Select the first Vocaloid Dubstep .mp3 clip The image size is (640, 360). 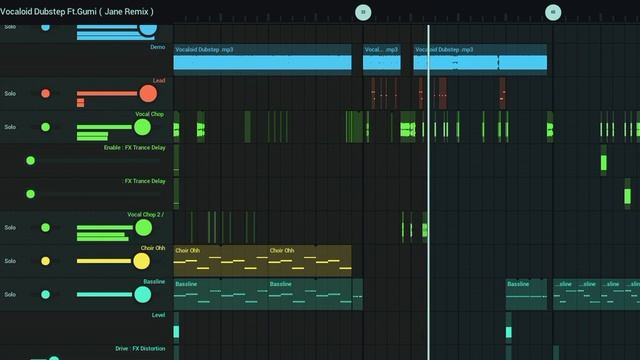coord(262,60)
